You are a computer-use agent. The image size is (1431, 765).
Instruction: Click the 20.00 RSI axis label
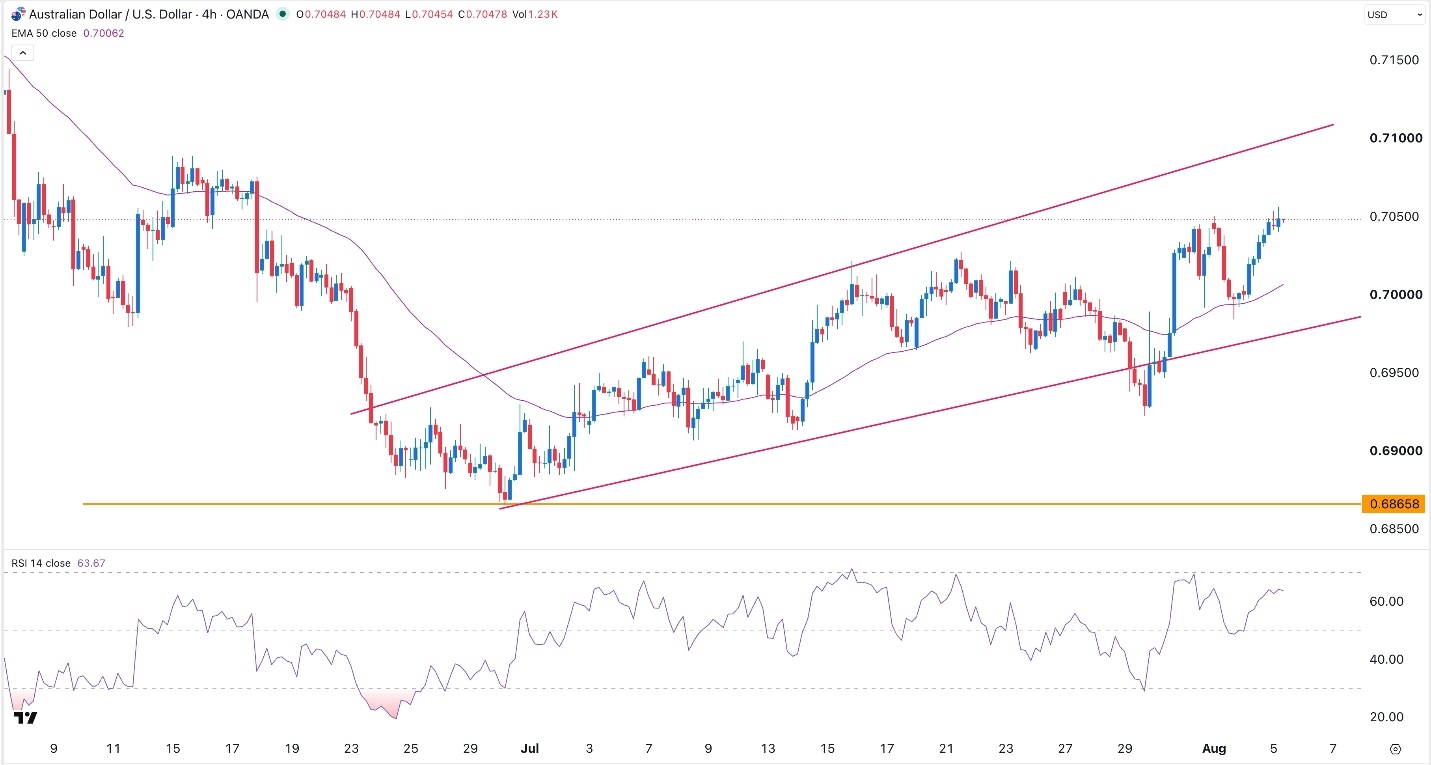click(x=1389, y=717)
